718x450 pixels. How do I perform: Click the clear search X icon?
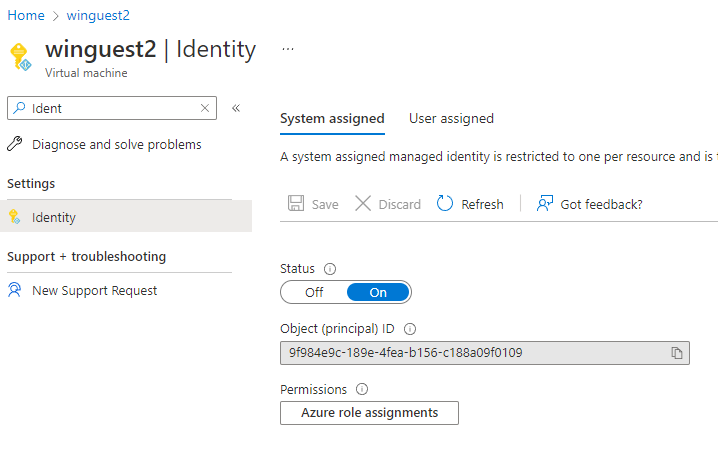point(205,108)
